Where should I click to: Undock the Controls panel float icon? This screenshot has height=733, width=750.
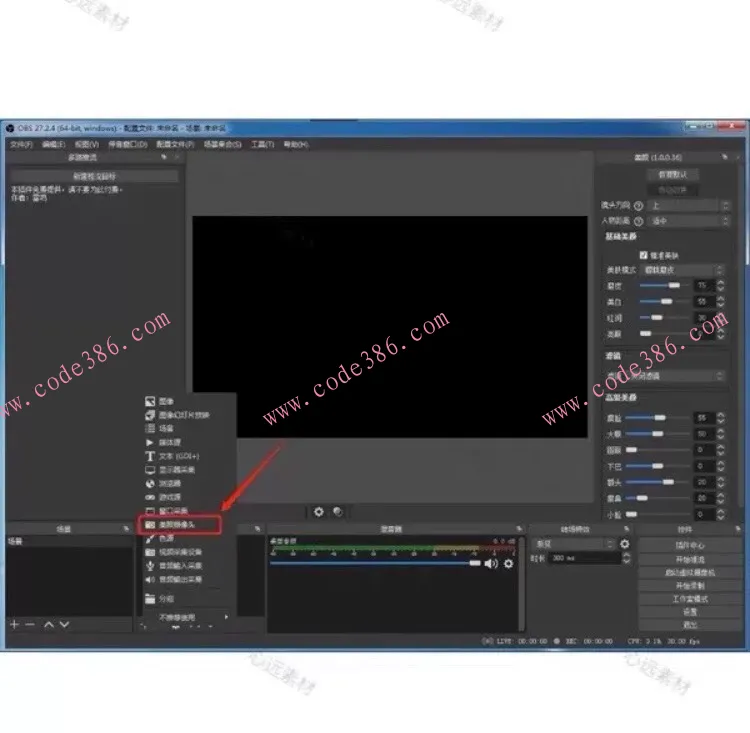coord(738,529)
